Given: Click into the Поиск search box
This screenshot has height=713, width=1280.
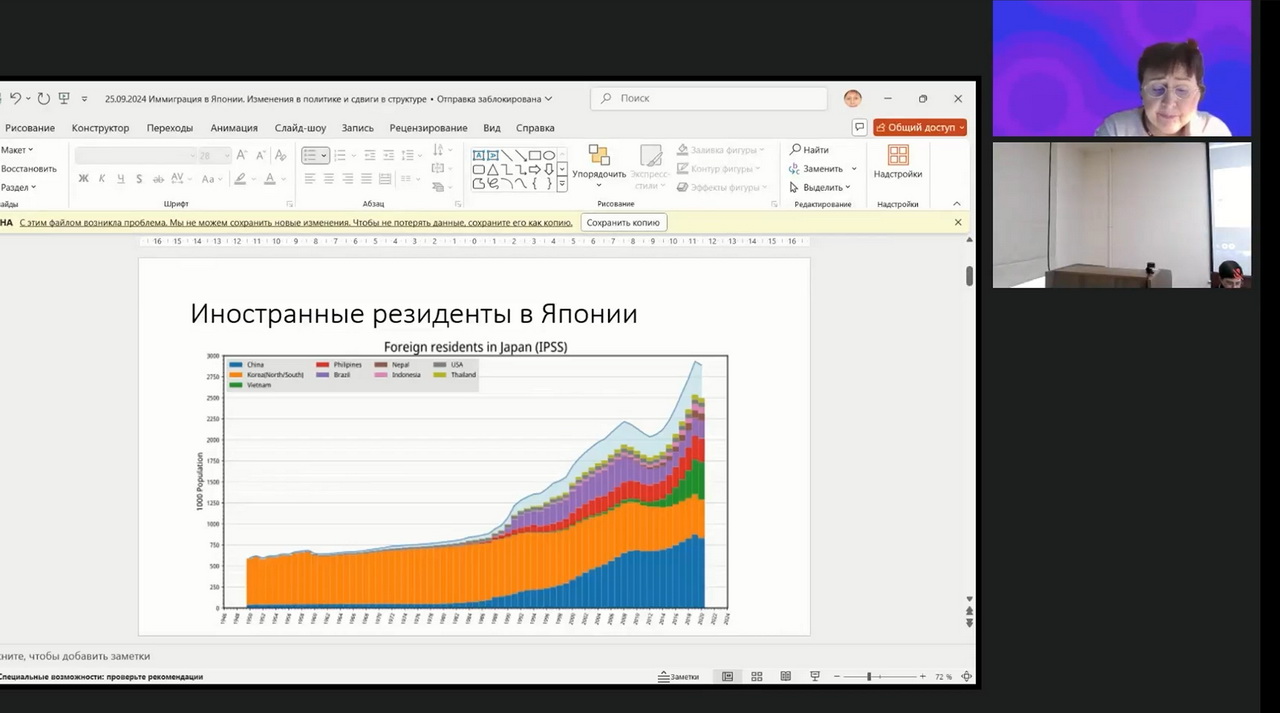Looking at the screenshot, I should [x=709, y=98].
